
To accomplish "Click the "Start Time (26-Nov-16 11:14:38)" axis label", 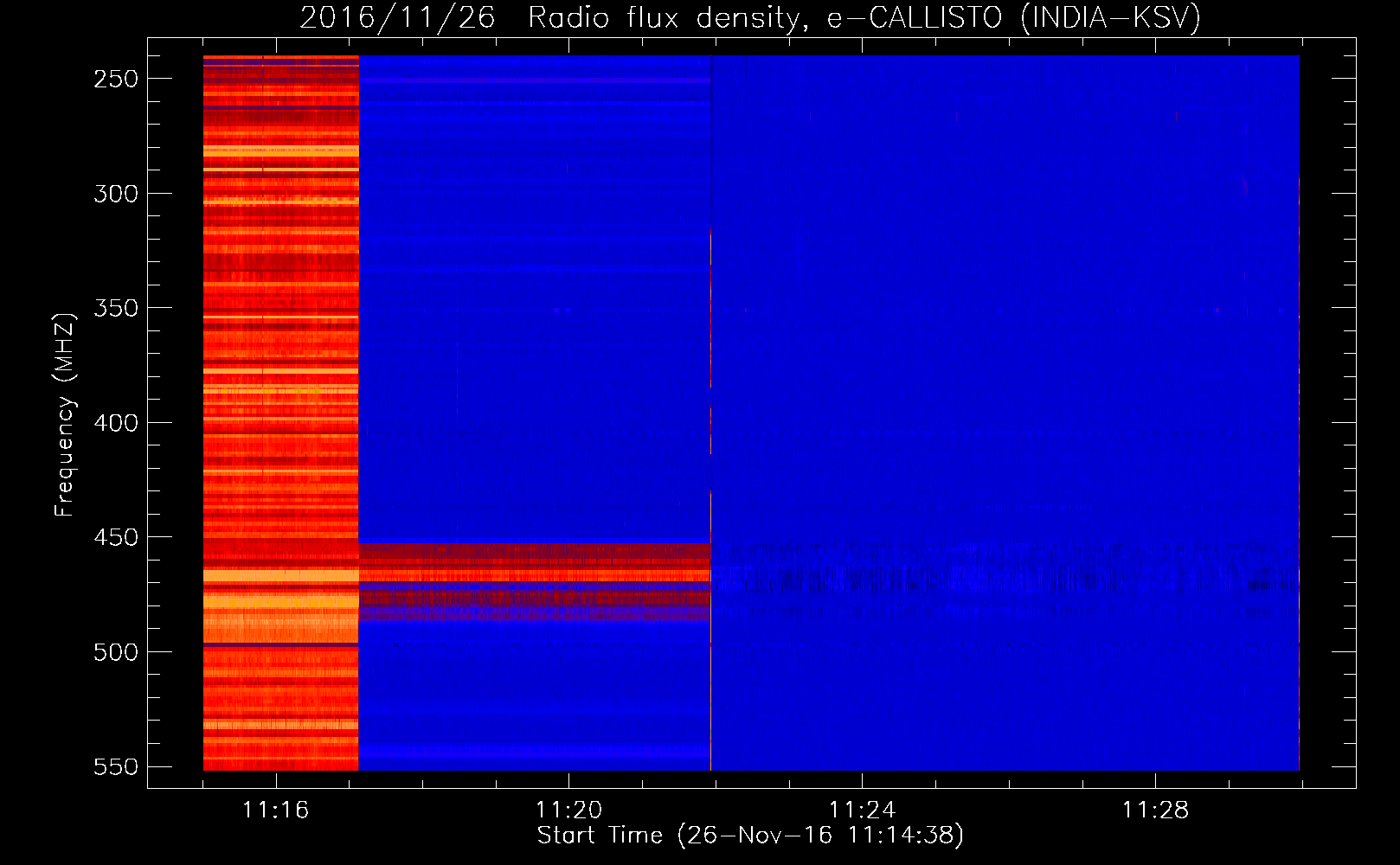I will coord(750,836).
